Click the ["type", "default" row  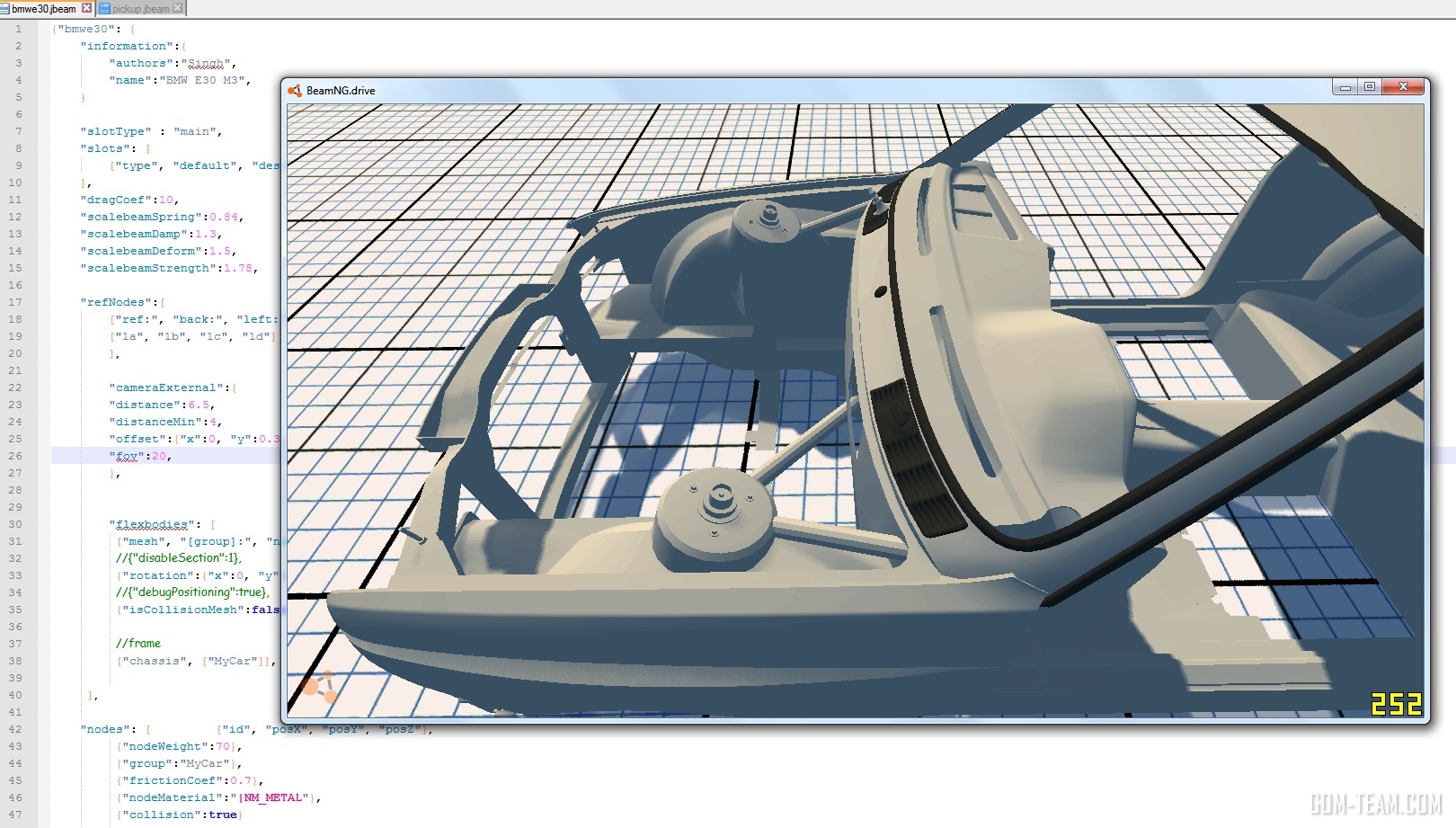tap(194, 165)
